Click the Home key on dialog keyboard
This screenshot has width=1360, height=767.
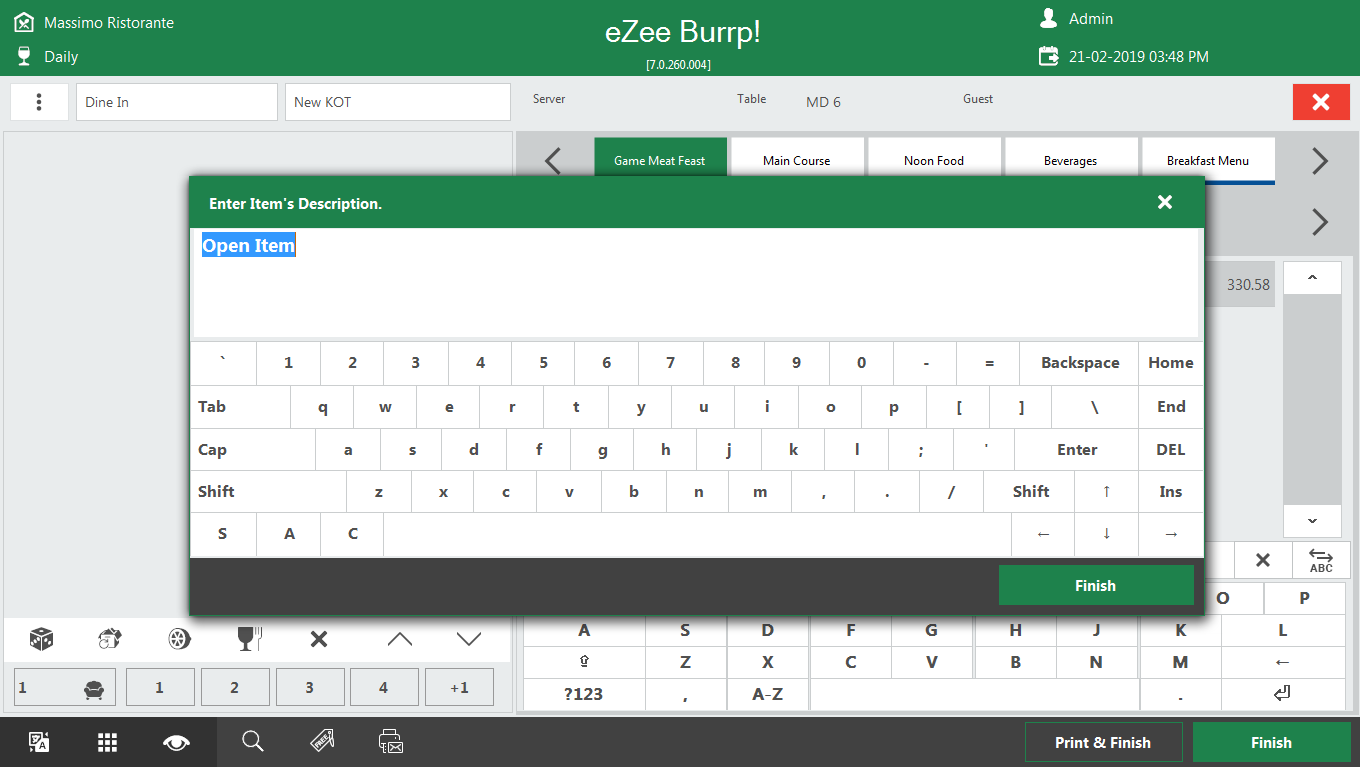tap(1171, 363)
